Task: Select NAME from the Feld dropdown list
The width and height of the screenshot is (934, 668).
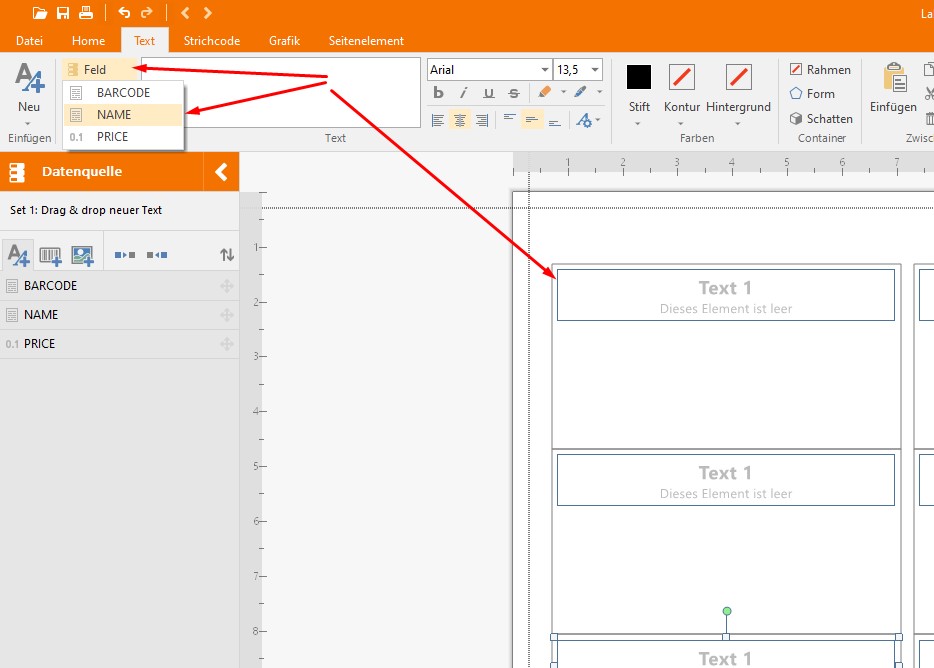Action: point(114,115)
